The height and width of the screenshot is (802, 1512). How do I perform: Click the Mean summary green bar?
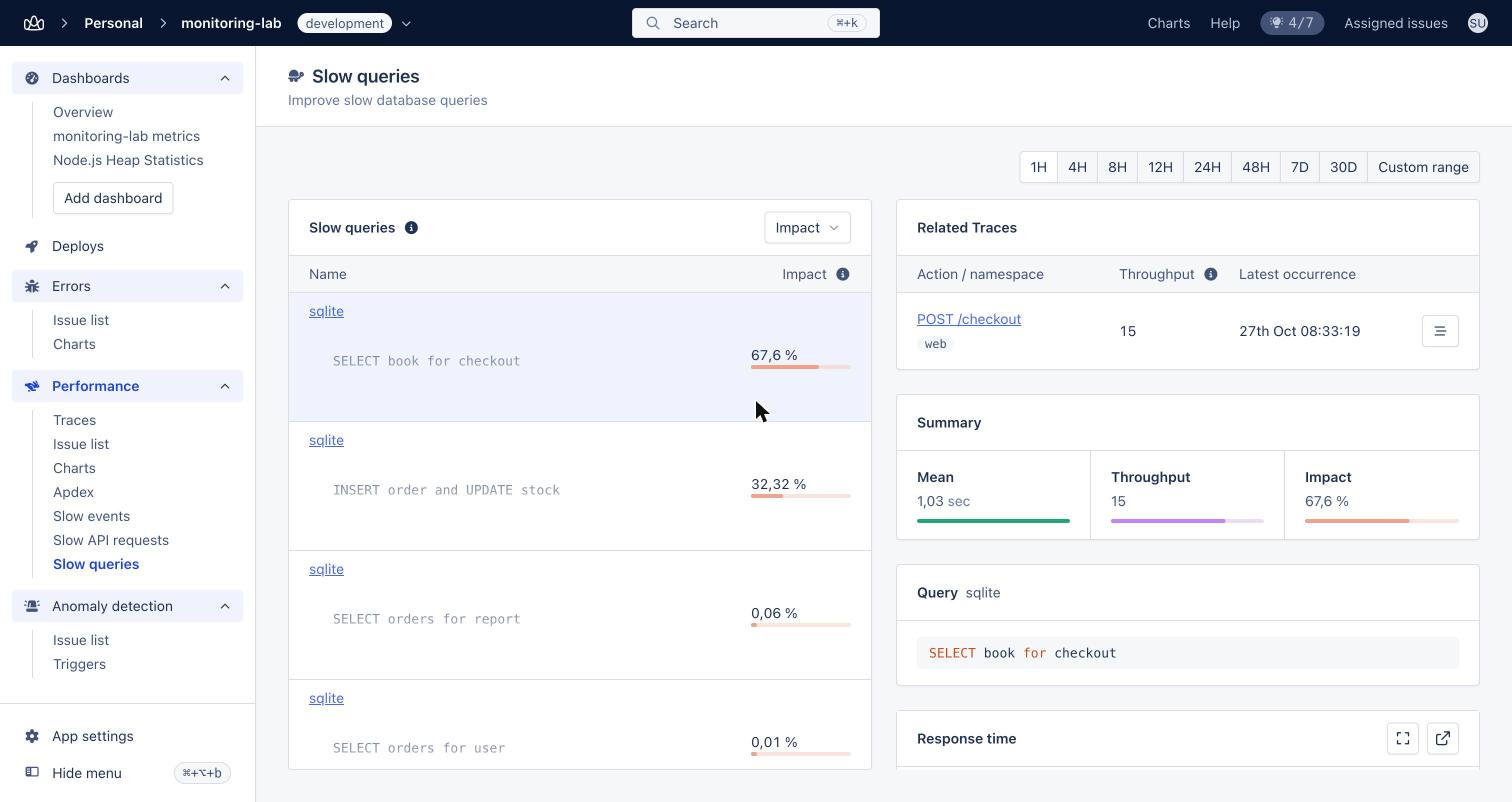point(993,521)
